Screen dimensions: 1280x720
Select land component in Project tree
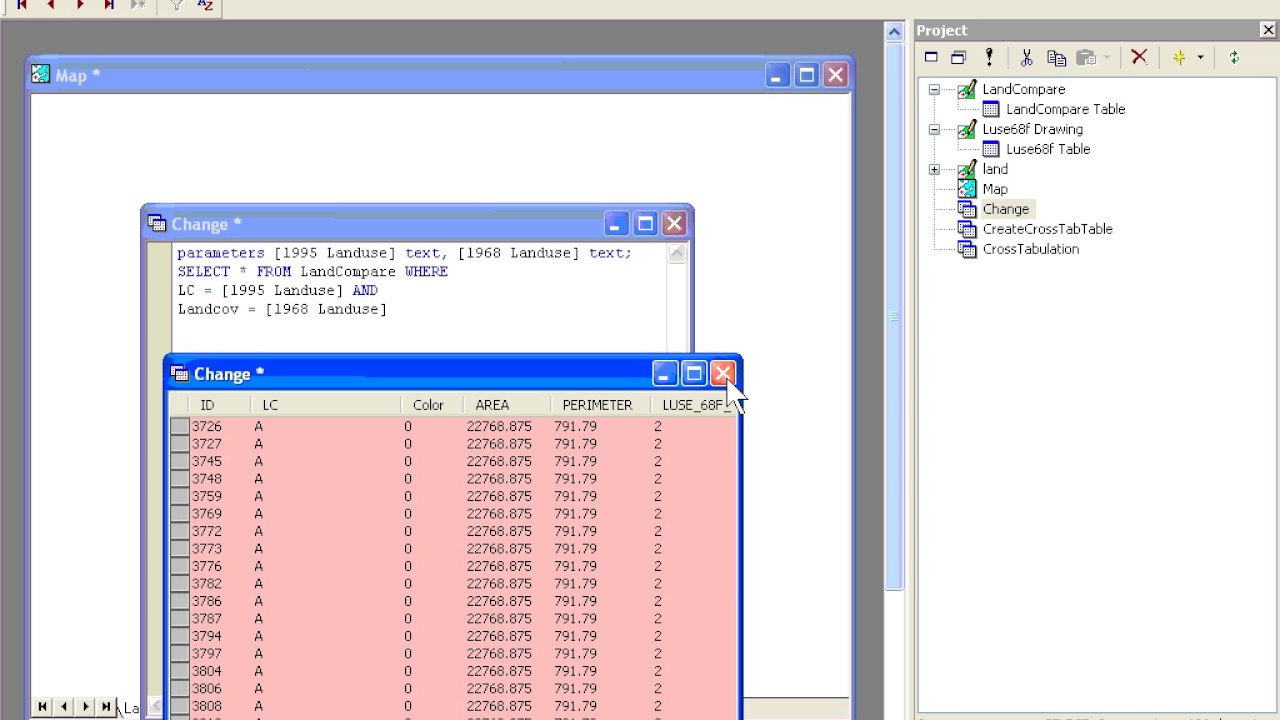(x=995, y=169)
